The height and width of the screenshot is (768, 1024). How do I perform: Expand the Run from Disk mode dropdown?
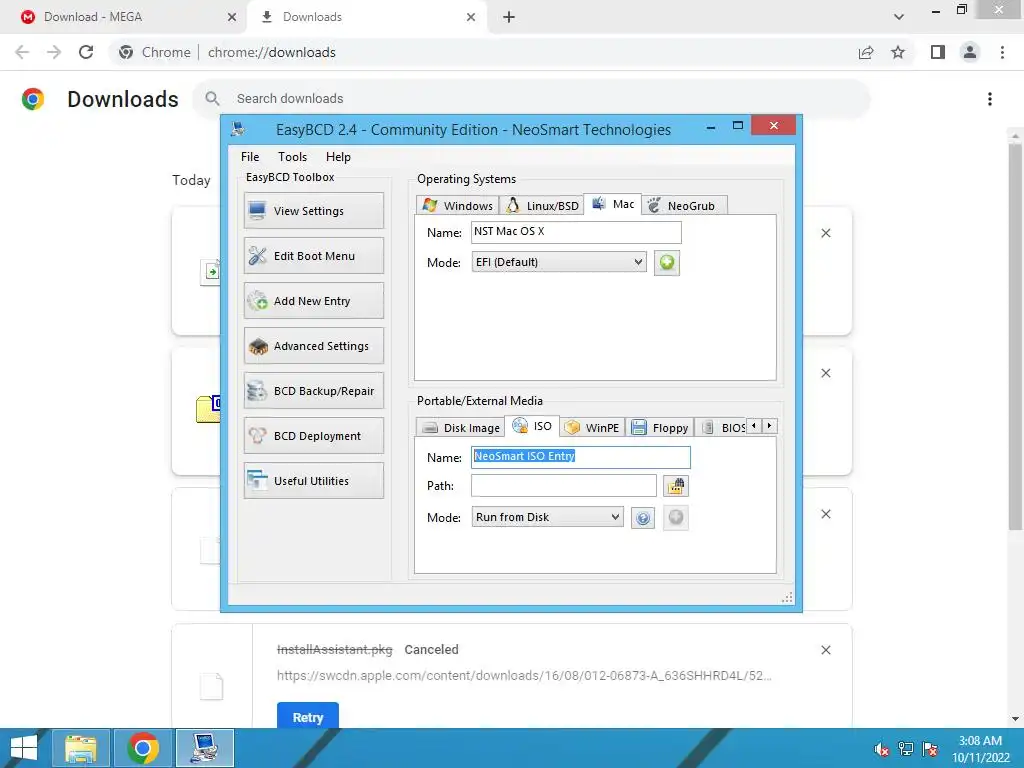pos(547,517)
